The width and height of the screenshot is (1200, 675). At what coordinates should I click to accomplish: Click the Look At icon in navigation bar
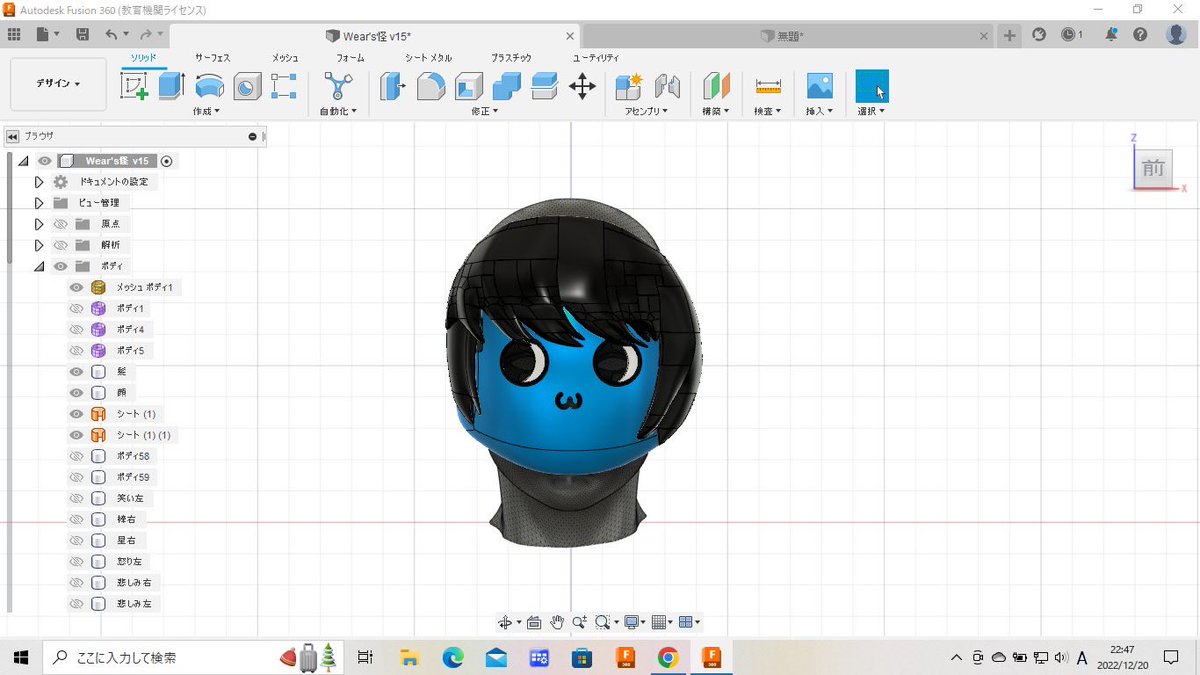534,622
